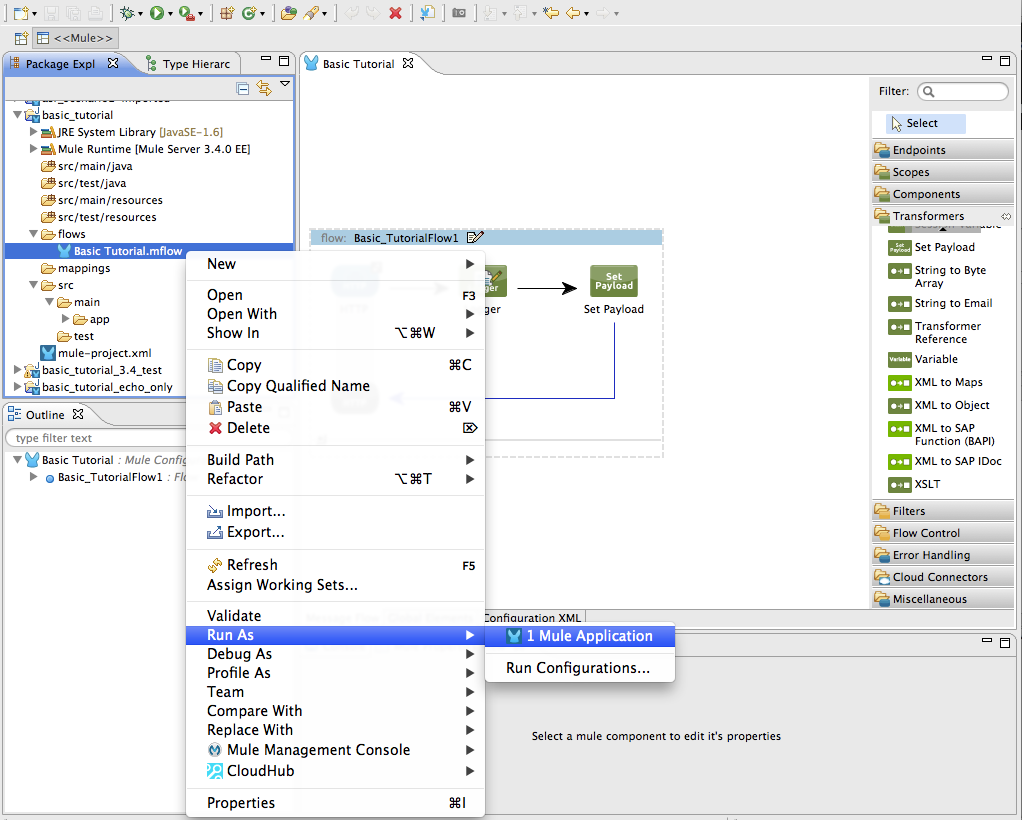Collapse all items in Package Explorer
The image size is (1022, 820).
point(243,88)
